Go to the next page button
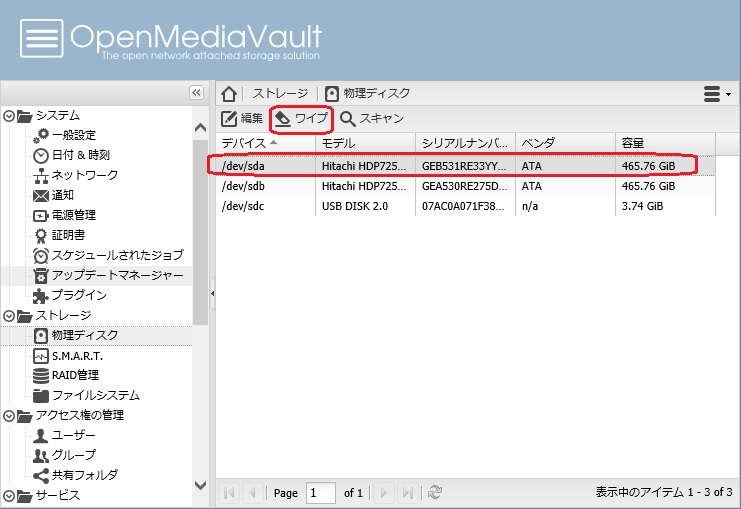The image size is (741, 509). click(x=383, y=493)
